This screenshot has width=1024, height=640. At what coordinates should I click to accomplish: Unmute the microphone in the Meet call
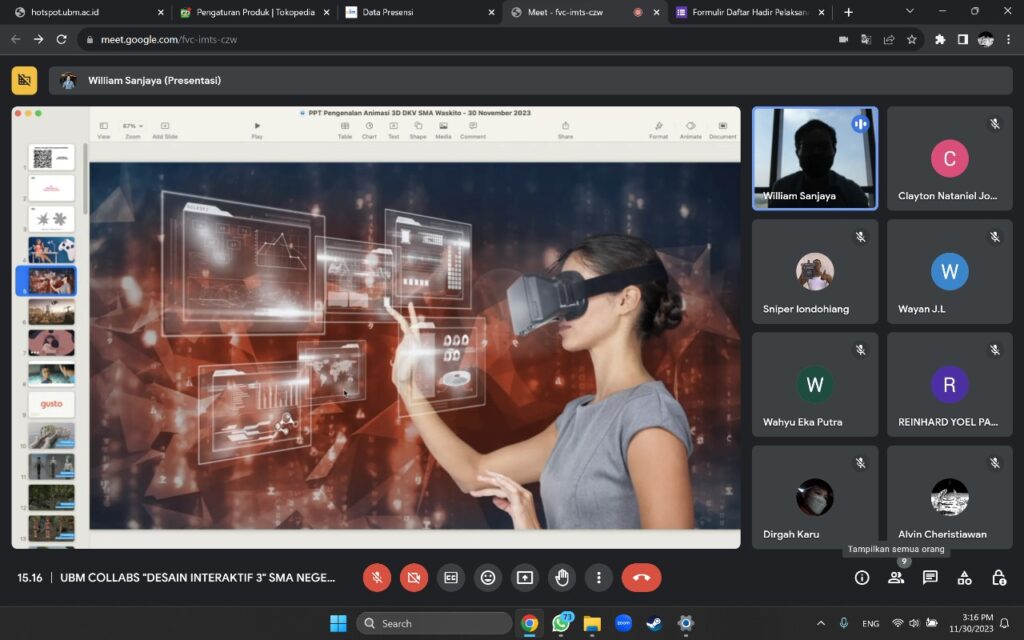tap(377, 577)
